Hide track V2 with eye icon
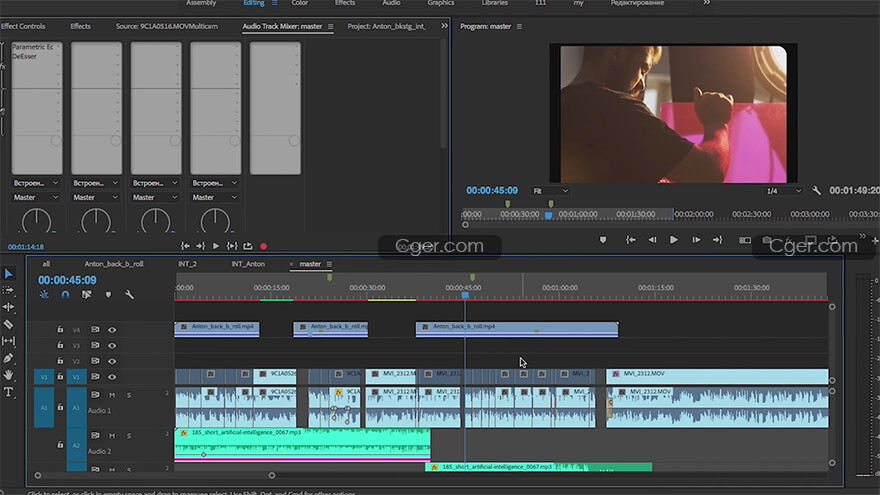The width and height of the screenshot is (880, 495). (112, 361)
